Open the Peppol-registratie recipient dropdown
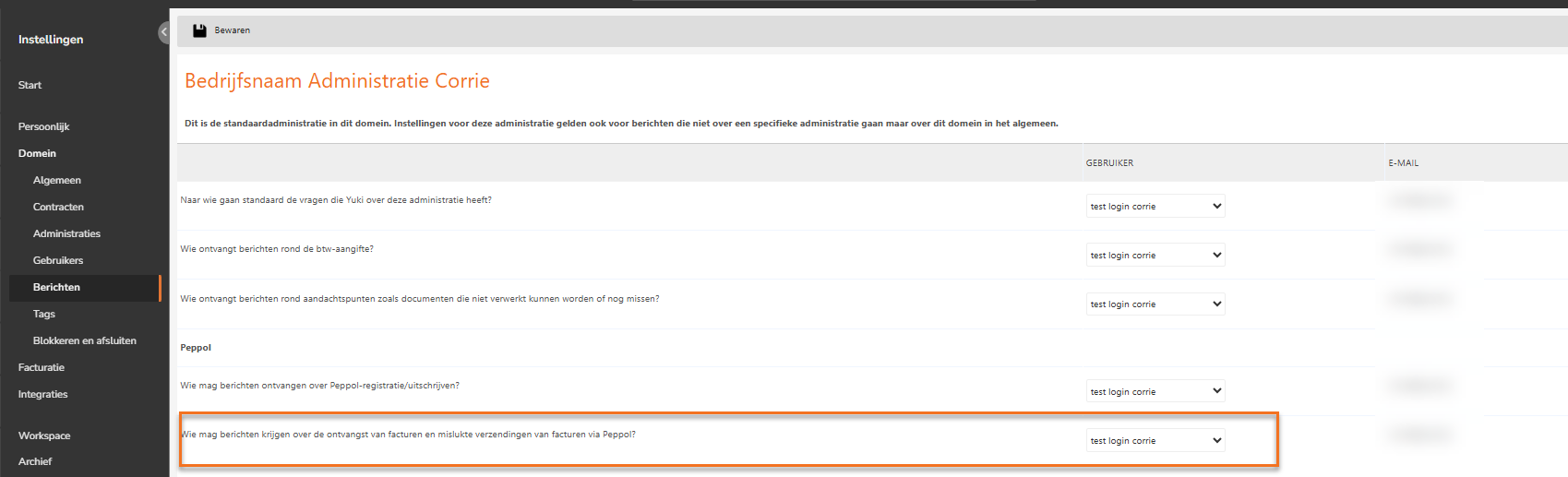Image resolution: width=1568 pixels, height=477 pixels. pos(1155,391)
